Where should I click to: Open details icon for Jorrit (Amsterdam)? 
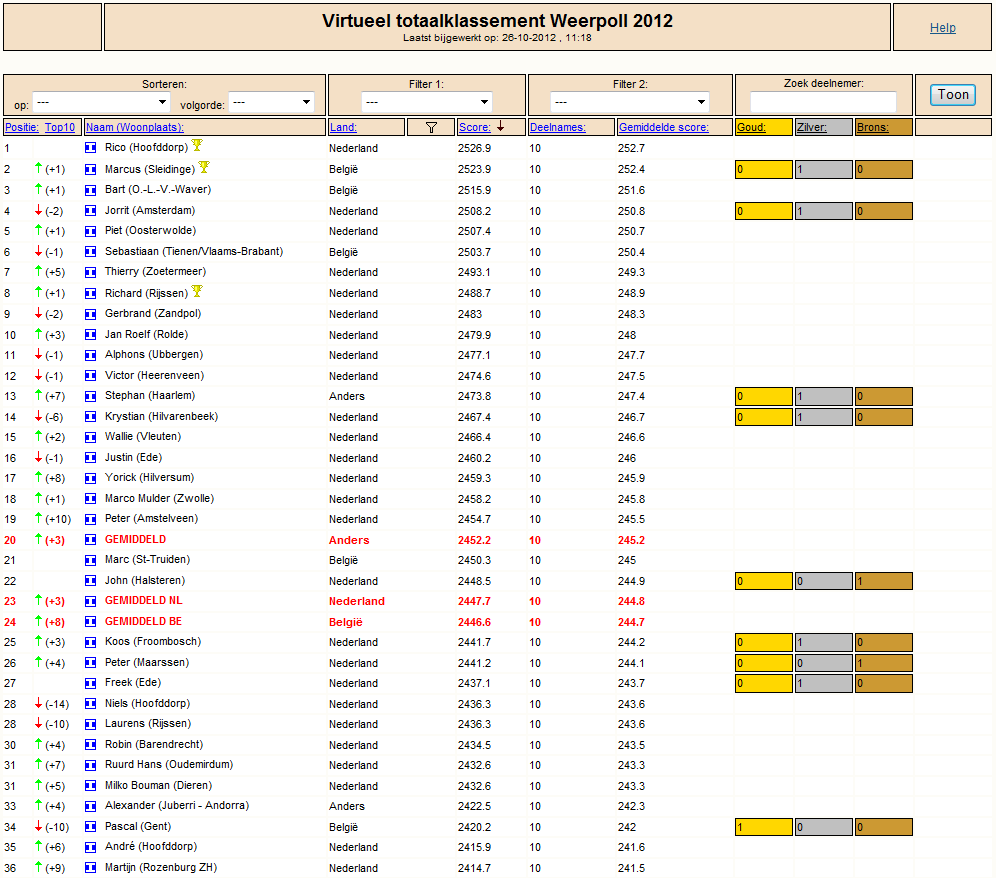[x=91, y=210]
